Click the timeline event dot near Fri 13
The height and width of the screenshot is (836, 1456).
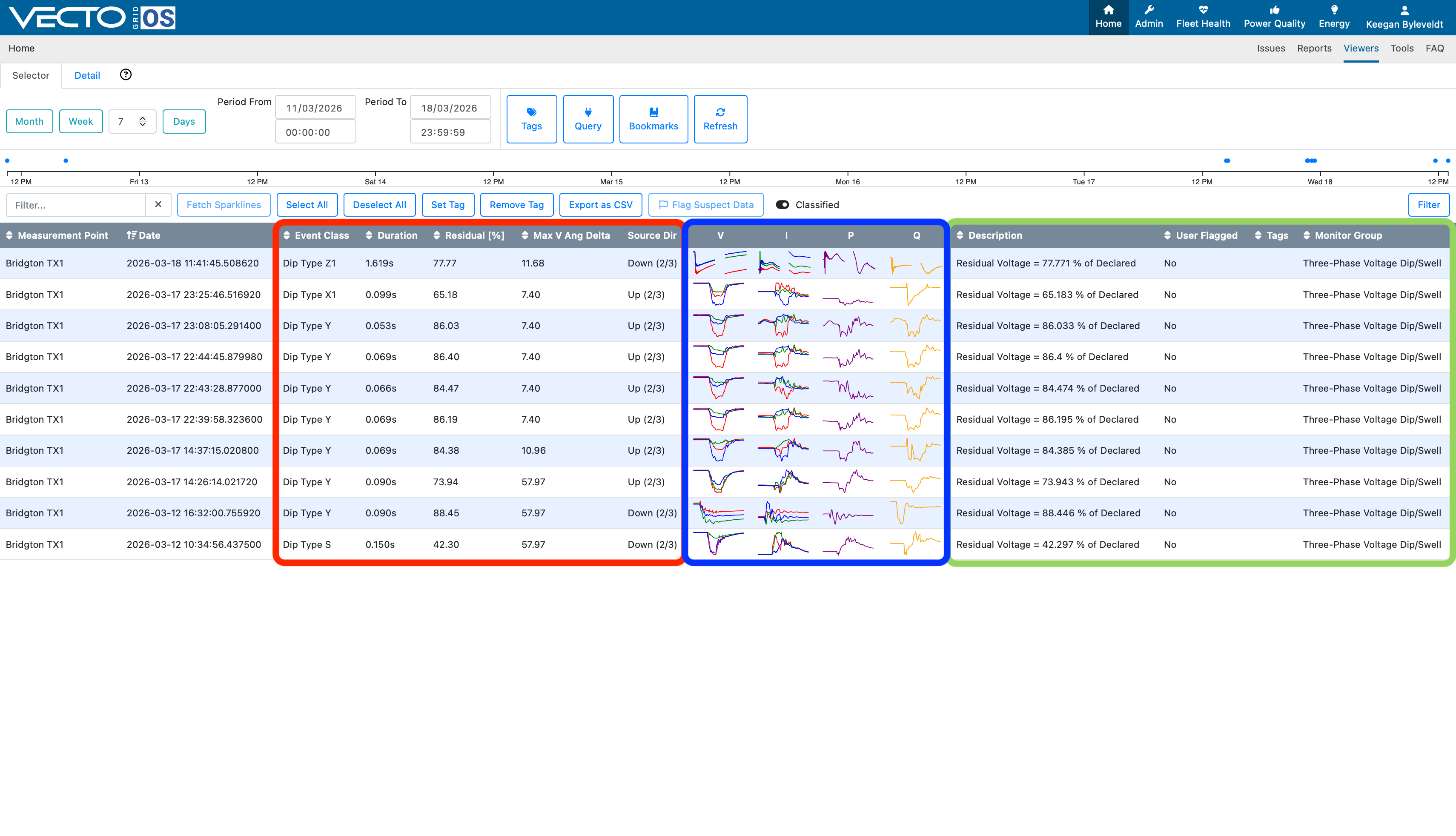[x=66, y=161]
